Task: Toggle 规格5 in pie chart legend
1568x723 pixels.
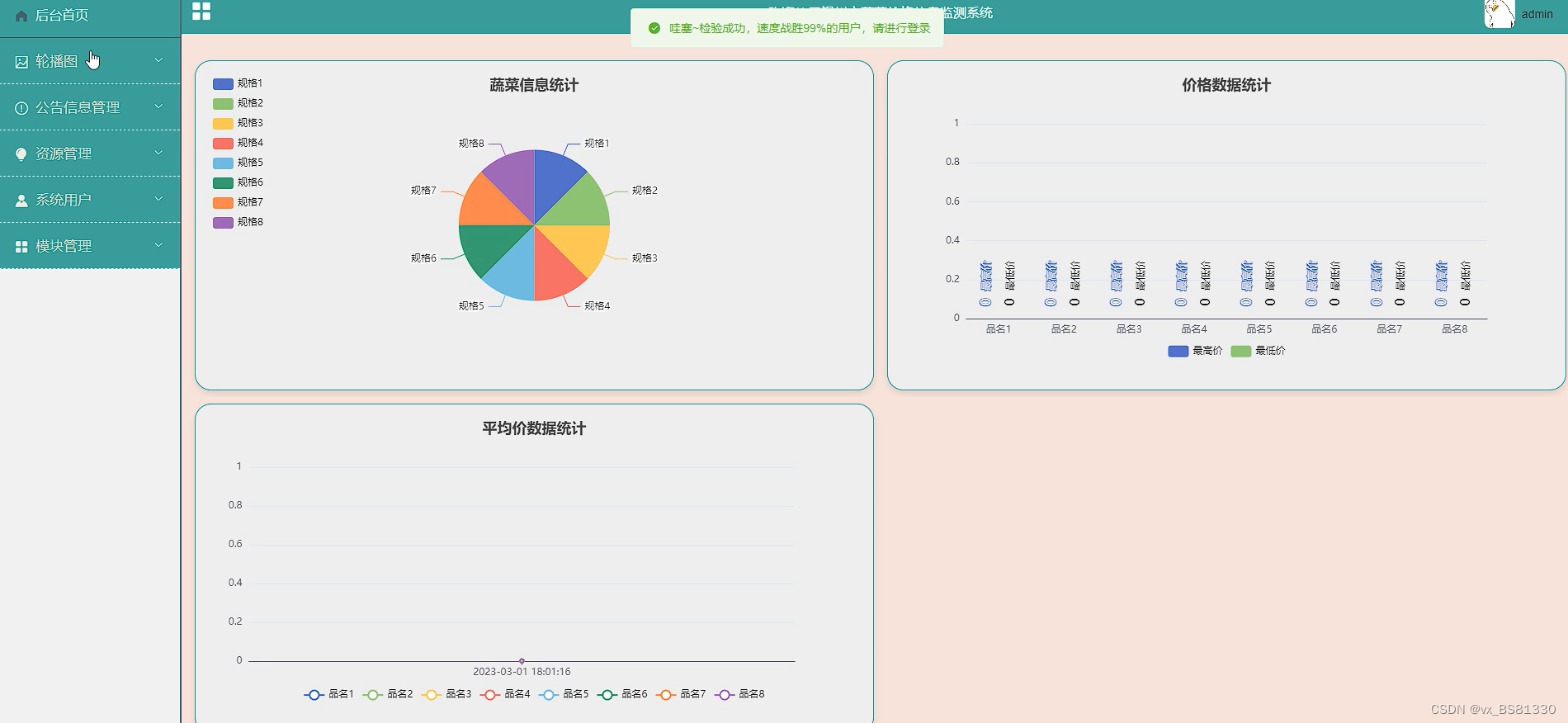Action: pos(238,163)
